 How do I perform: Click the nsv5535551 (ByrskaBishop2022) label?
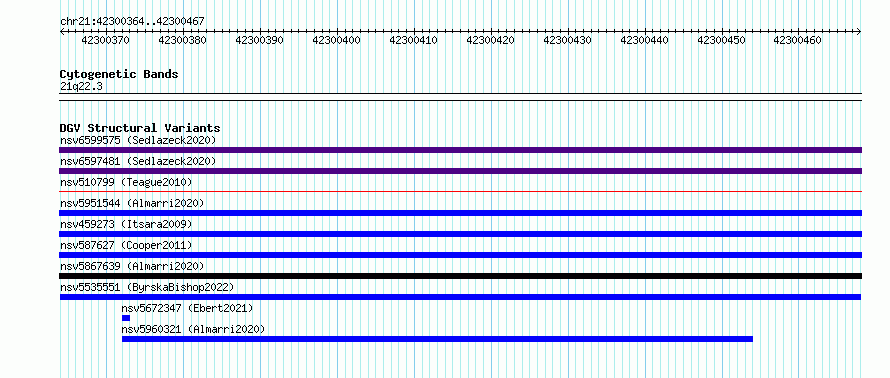click(x=147, y=287)
